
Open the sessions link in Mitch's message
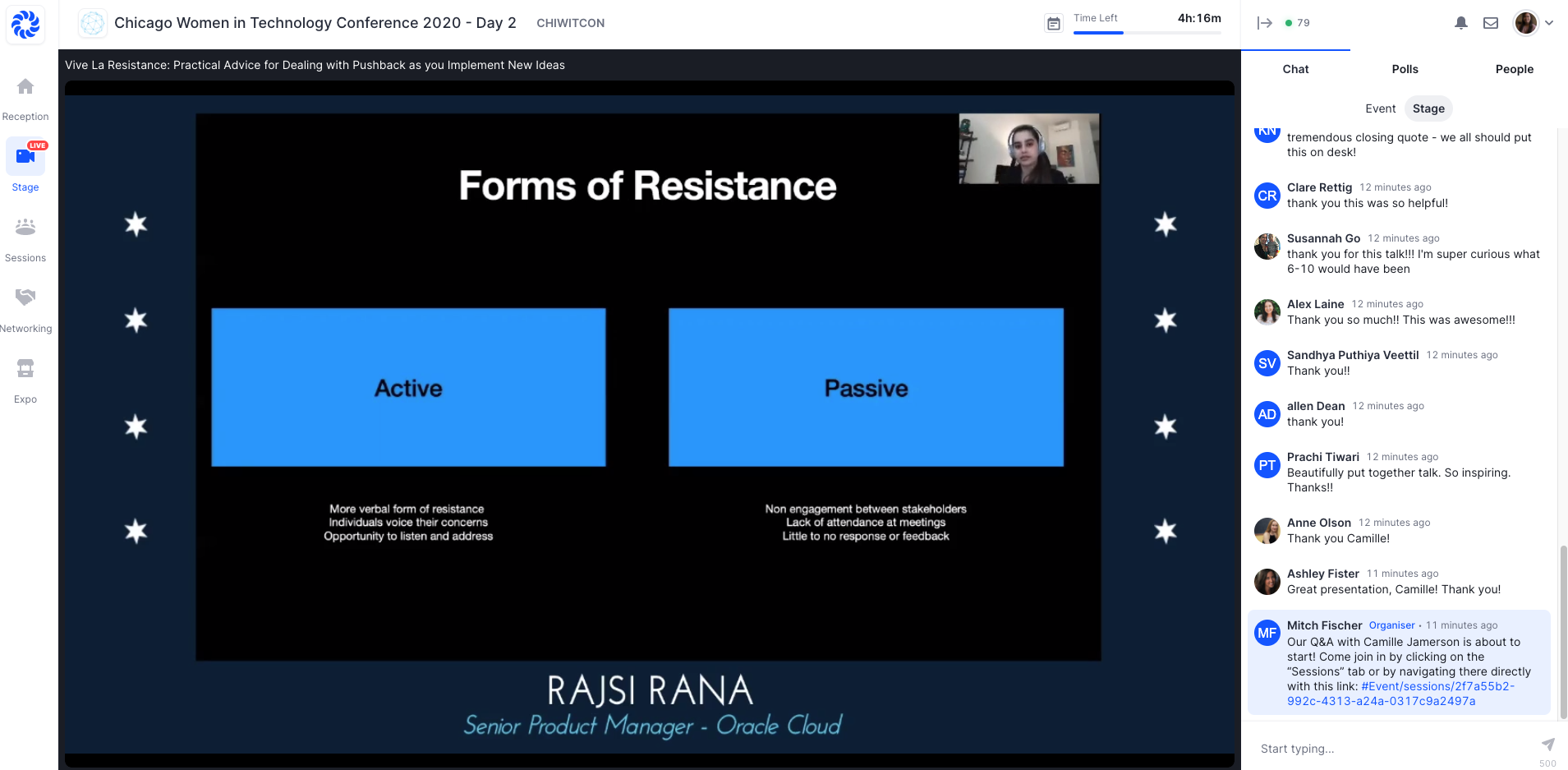(x=1400, y=694)
